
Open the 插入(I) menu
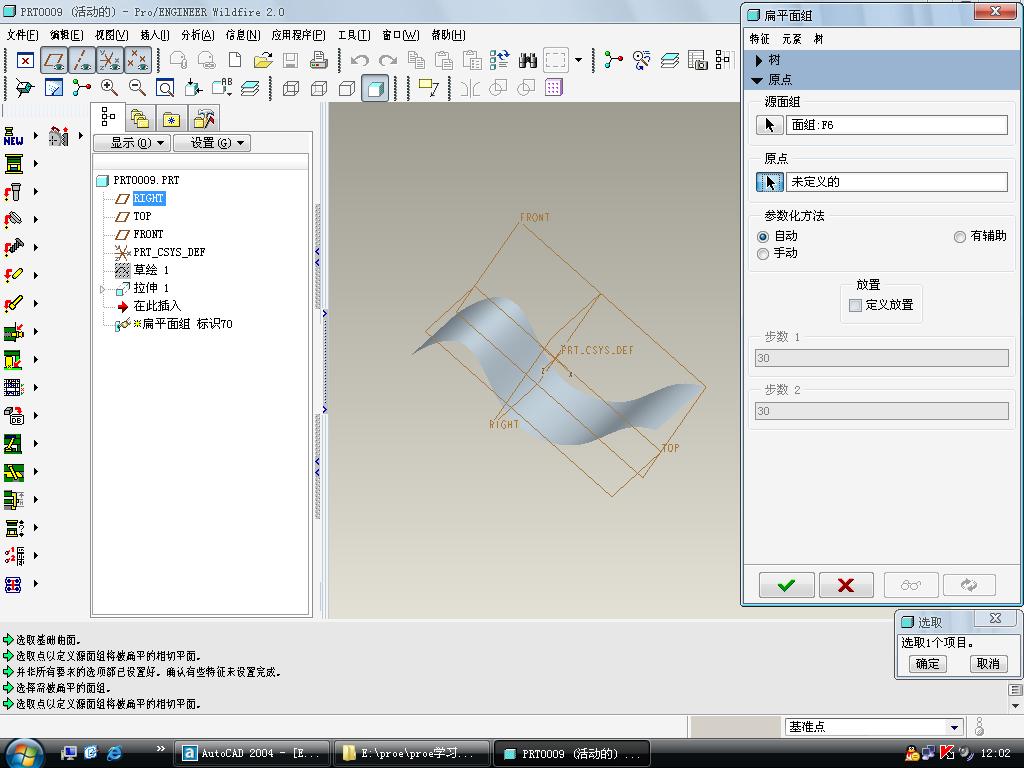point(155,35)
